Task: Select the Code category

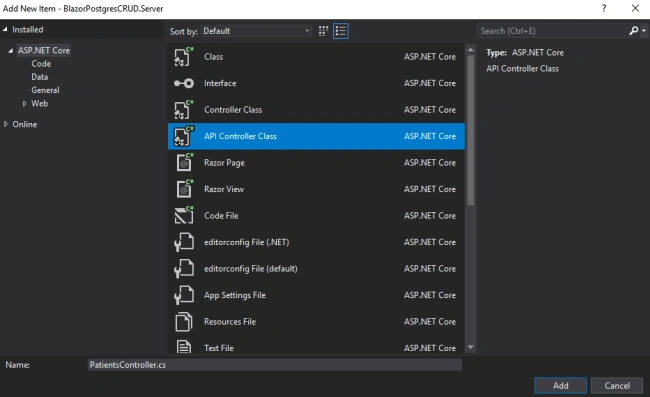Action: coord(41,64)
